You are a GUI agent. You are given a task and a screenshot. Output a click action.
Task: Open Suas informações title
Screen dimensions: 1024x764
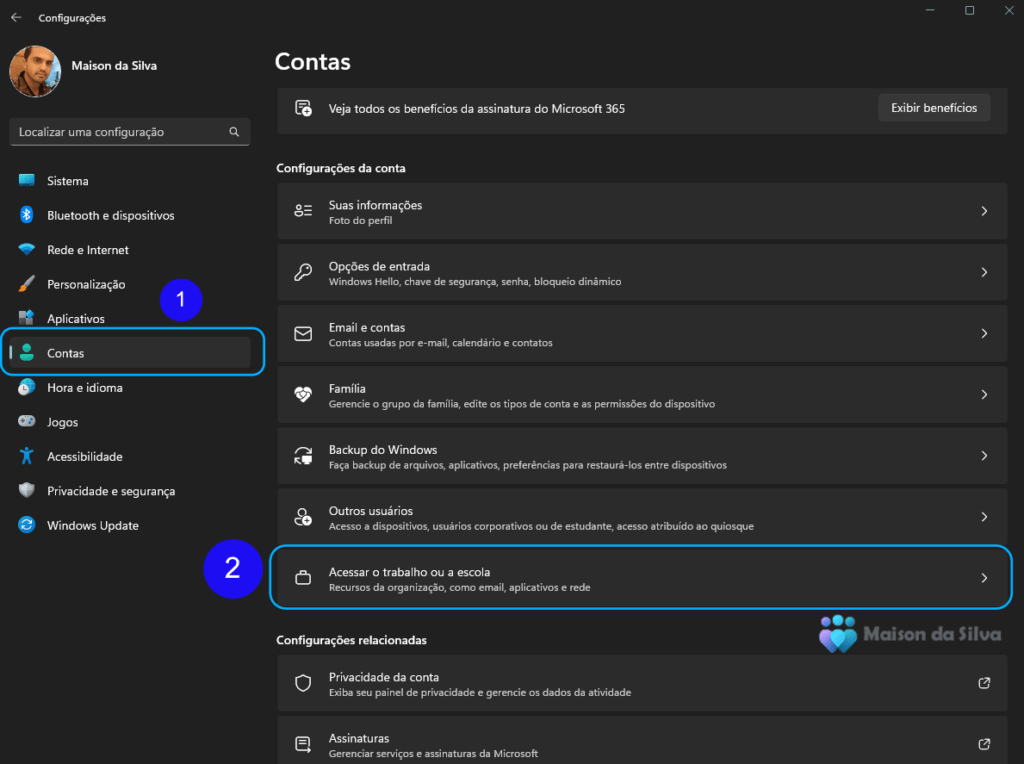[376, 205]
